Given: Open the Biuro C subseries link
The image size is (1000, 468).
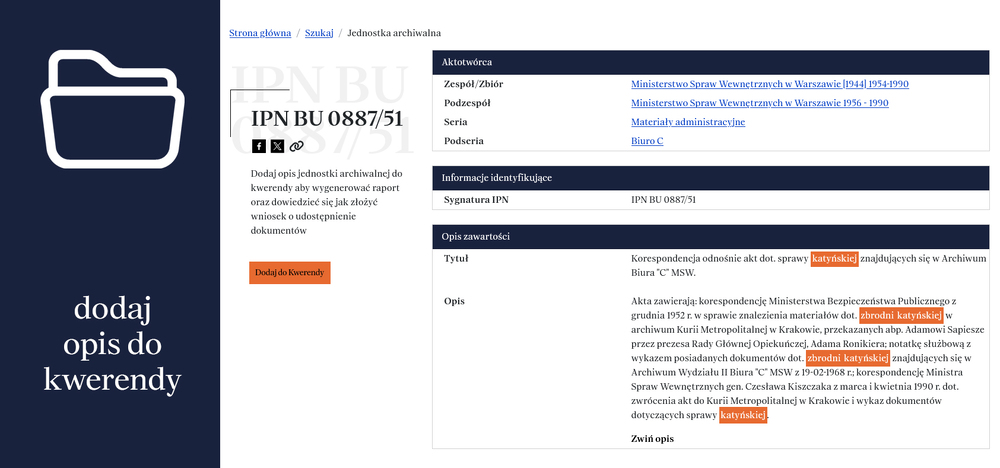Looking at the screenshot, I should pyautogui.click(x=647, y=141).
